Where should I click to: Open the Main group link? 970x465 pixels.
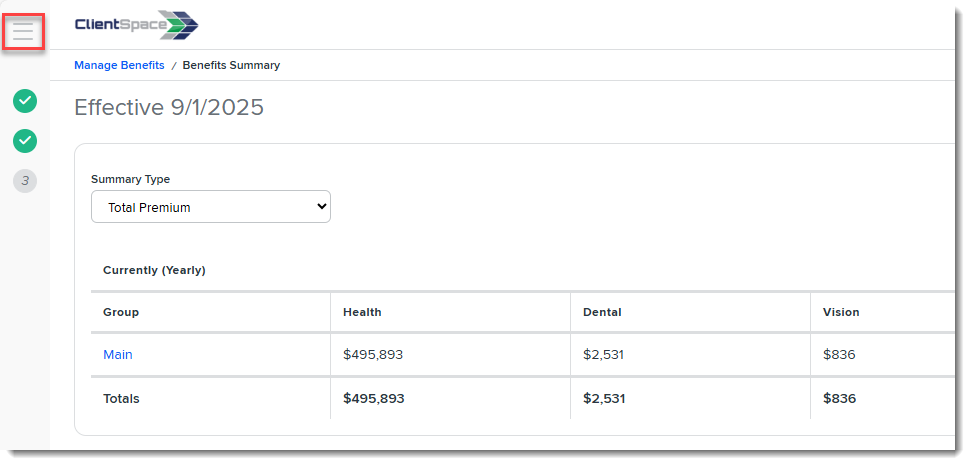[118, 354]
